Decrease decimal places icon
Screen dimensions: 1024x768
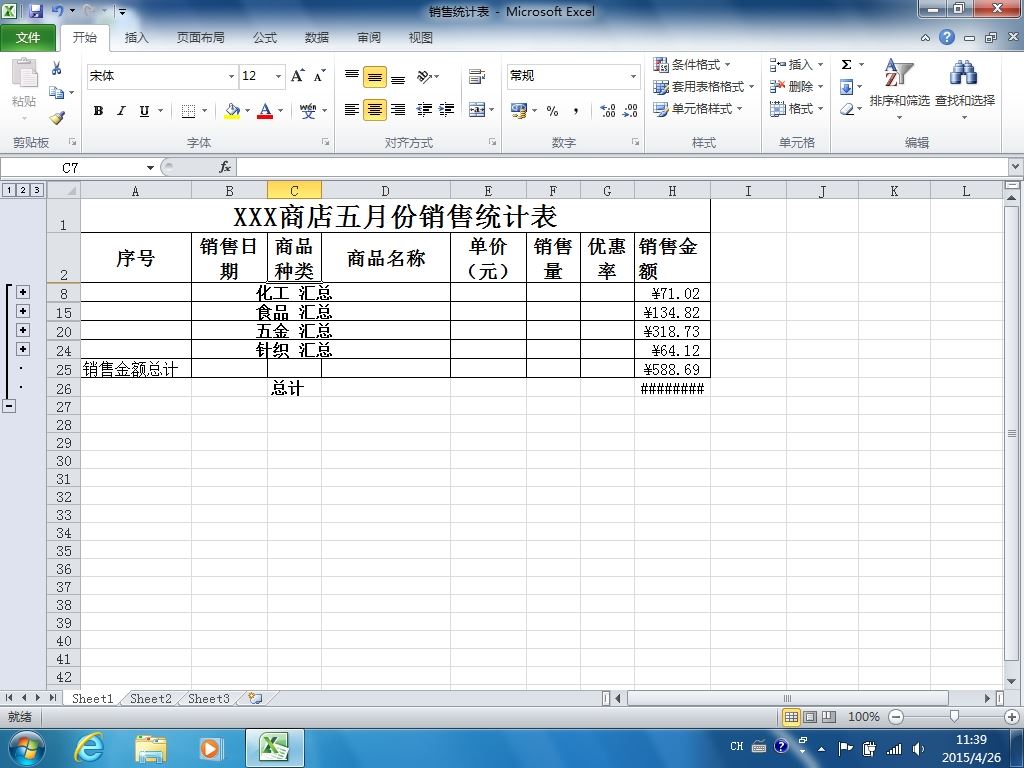(630, 110)
